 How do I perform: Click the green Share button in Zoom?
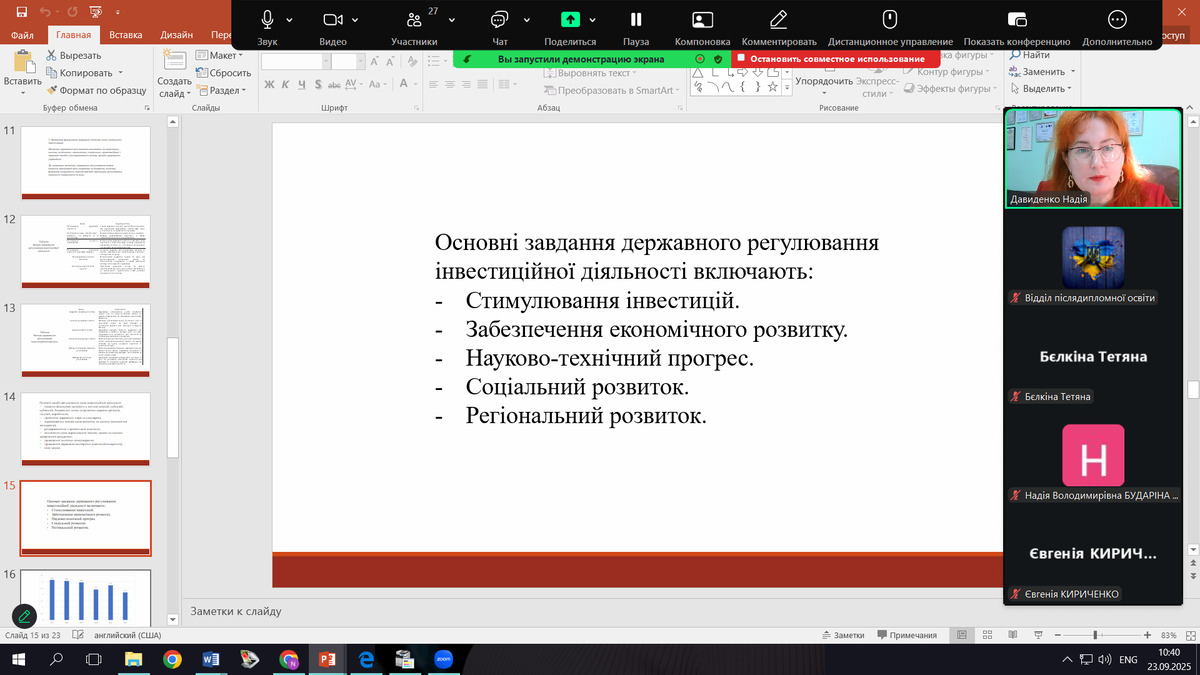(x=570, y=19)
